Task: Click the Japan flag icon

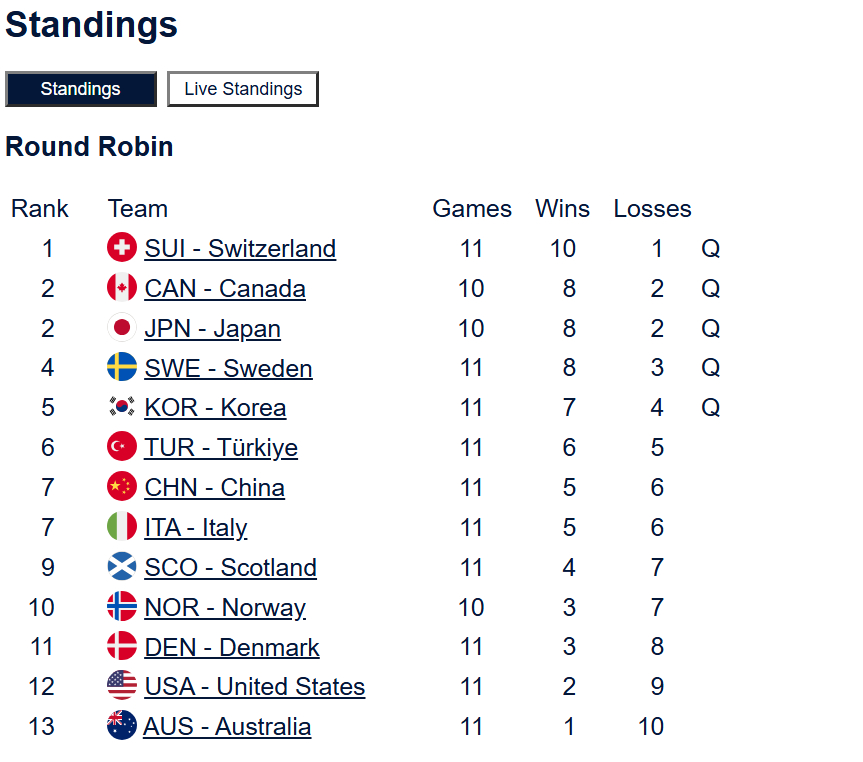Action: coord(122,328)
